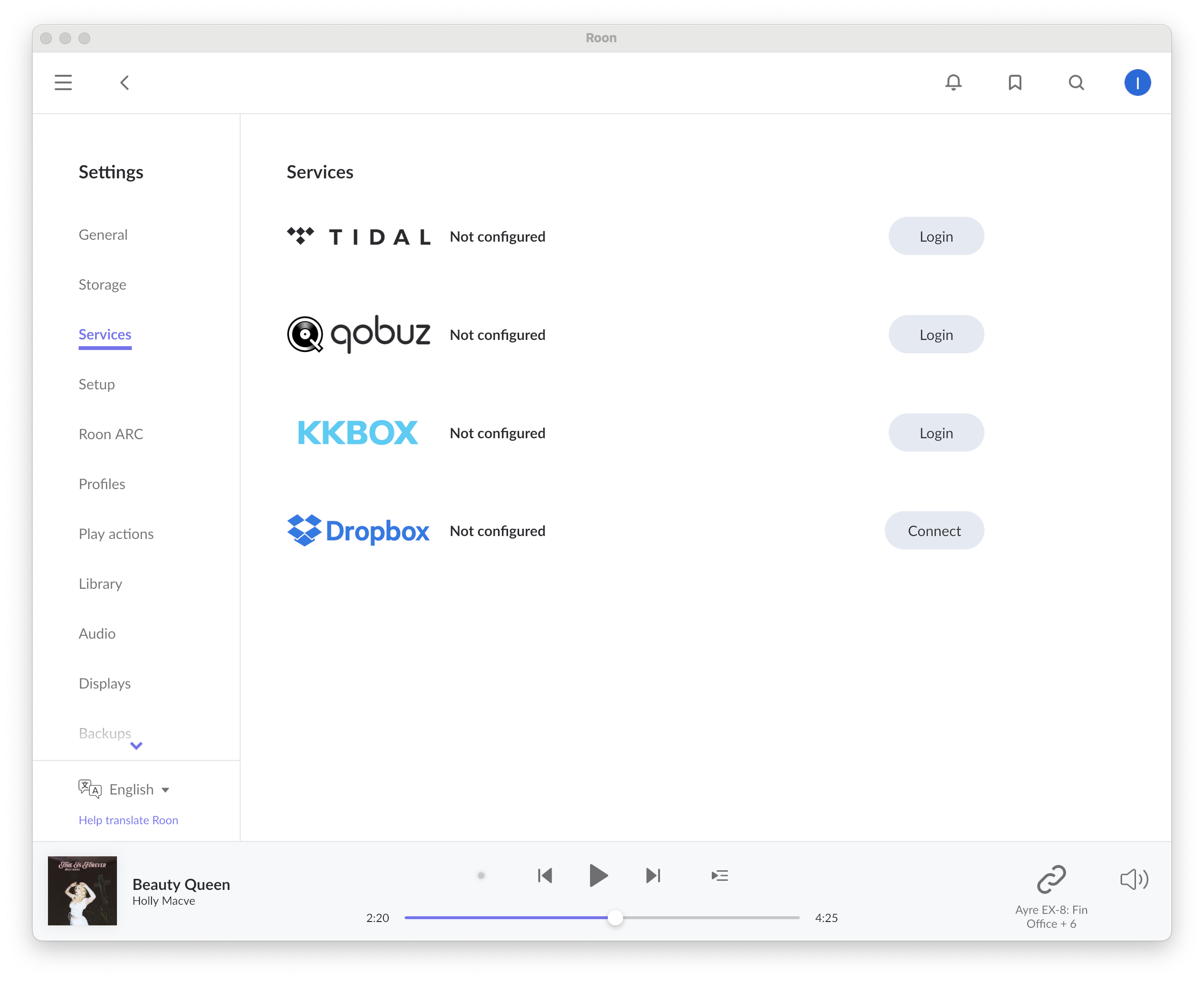The width and height of the screenshot is (1204, 981).
Task: Open Profiles settings
Action: click(x=102, y=484)
